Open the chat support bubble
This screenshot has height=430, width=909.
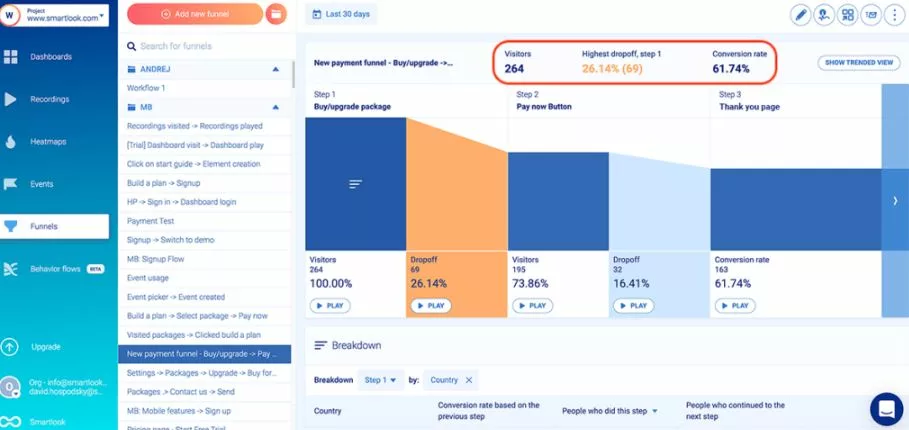[886, 409]
